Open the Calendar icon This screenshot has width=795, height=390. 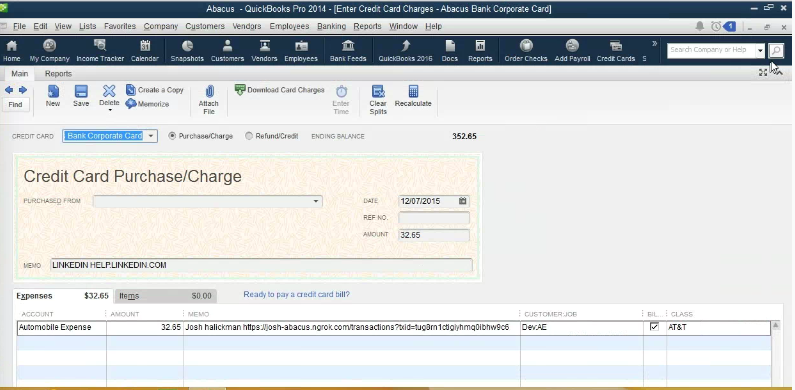[144, 51]
